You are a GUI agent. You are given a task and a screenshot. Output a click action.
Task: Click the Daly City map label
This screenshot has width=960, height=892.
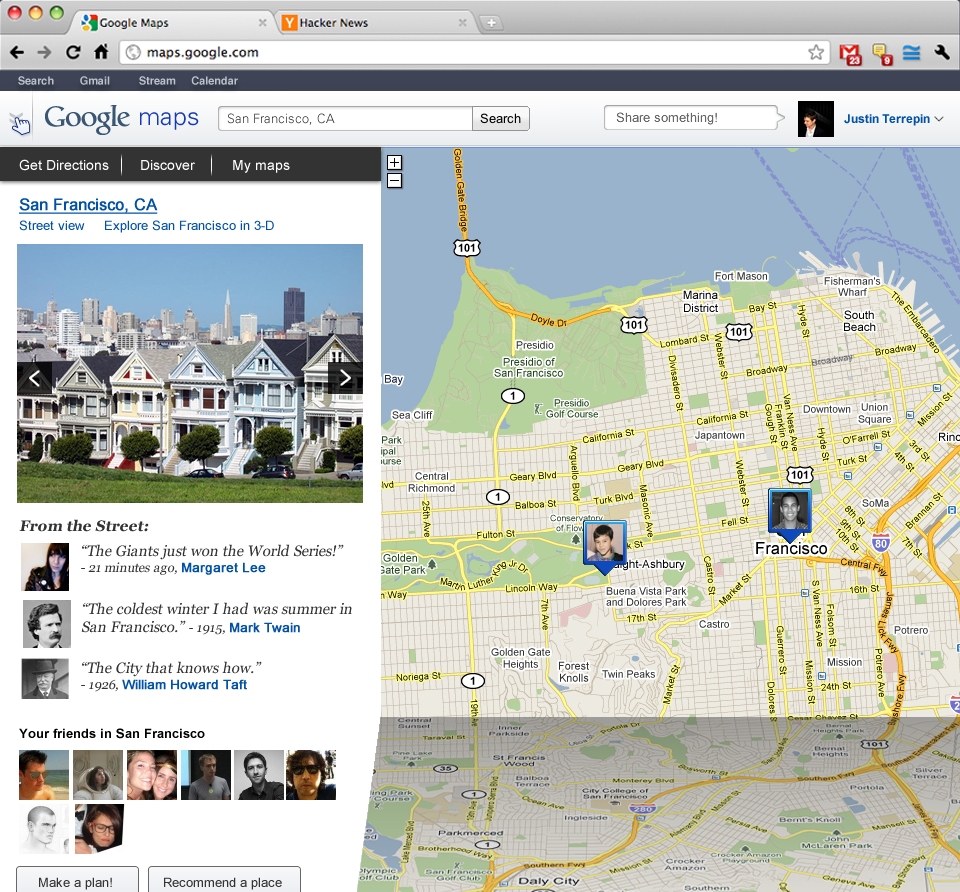[549, 880]
